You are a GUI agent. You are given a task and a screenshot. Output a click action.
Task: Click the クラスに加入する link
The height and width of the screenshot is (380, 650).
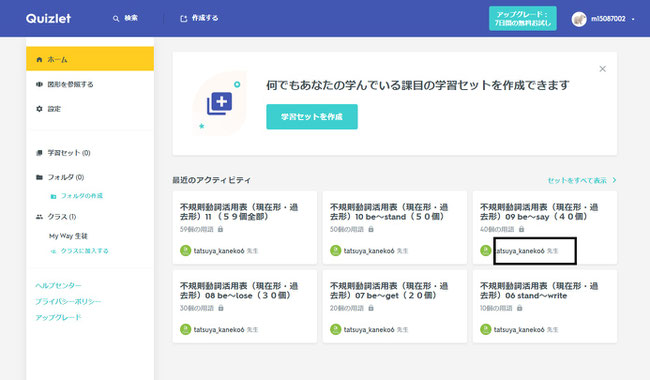(85, 251)
